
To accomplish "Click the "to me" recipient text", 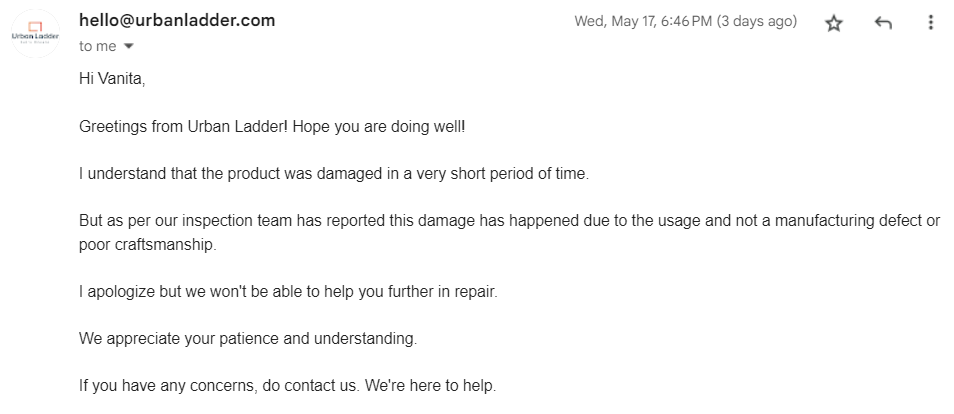I will tap(97, 46).
